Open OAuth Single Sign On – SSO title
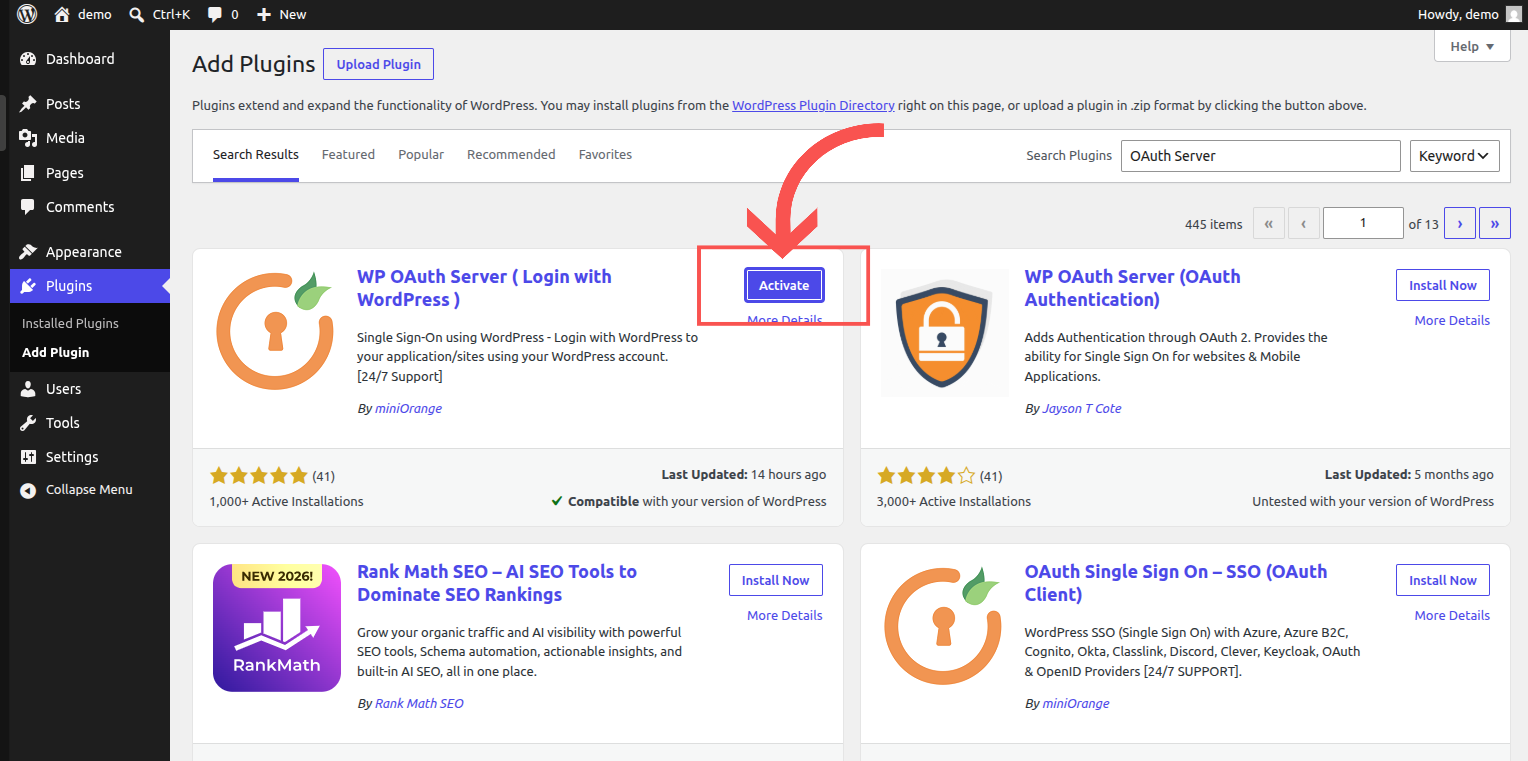Screen dimensions: 1528x761 (x=1176, y=583)
